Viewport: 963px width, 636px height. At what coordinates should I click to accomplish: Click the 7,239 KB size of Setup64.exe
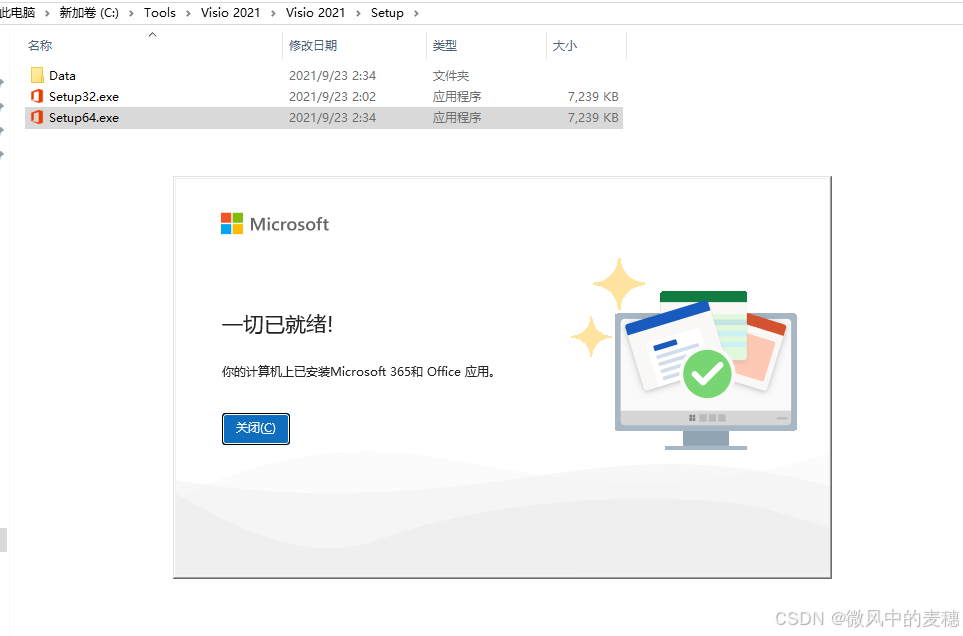click(x=593, y=117)
